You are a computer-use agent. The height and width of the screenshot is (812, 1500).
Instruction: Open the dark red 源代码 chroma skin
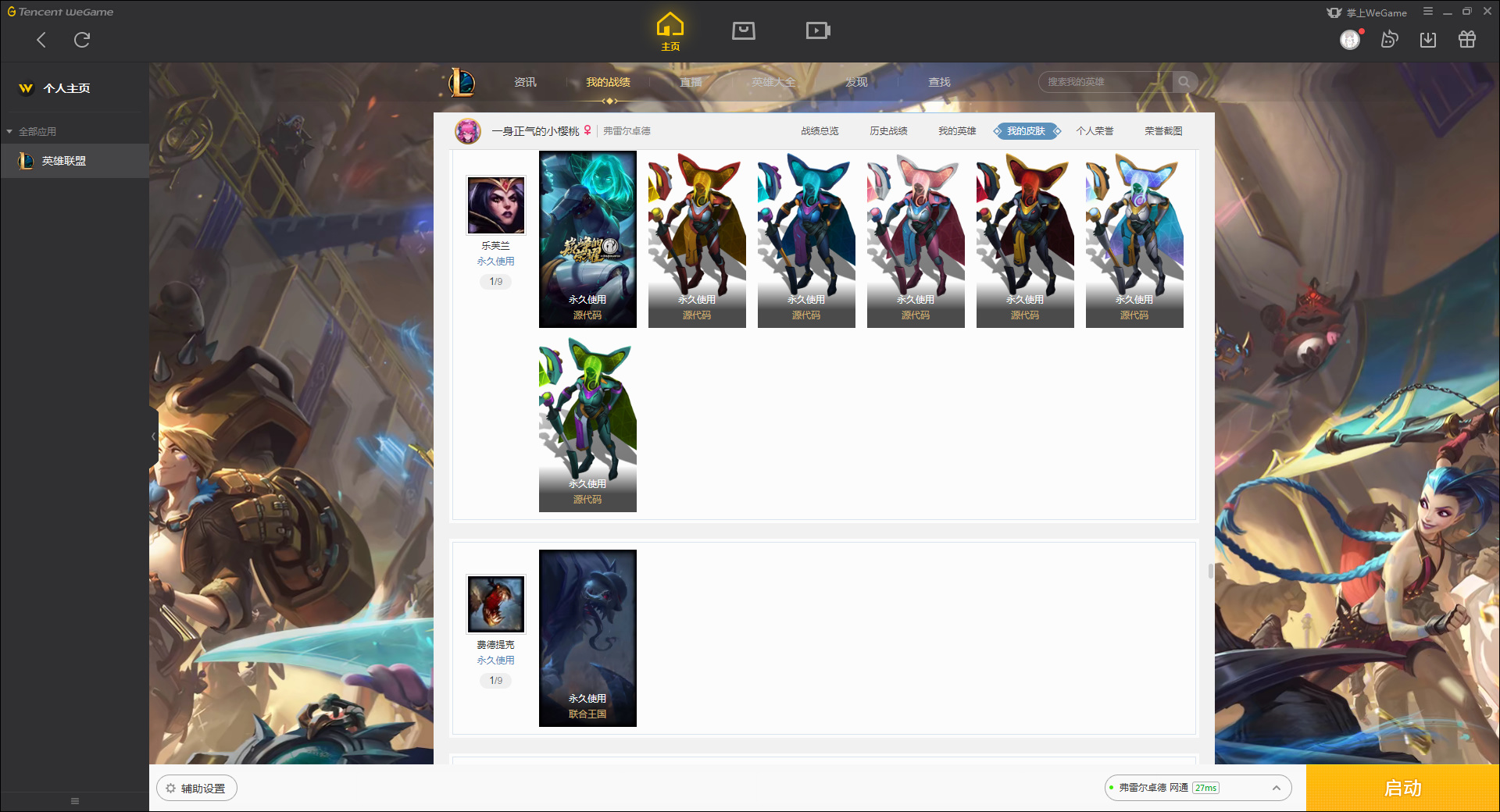click(1025, 239)
